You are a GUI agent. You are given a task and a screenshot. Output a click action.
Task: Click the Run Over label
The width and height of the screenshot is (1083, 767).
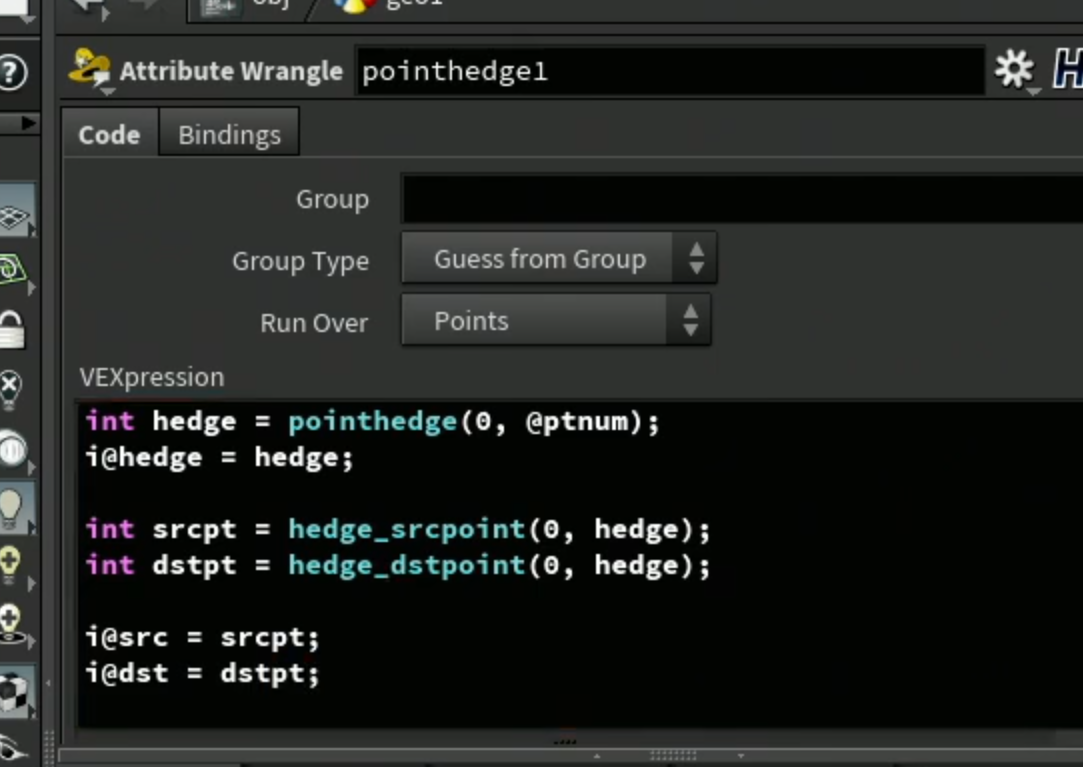(314, 323)
